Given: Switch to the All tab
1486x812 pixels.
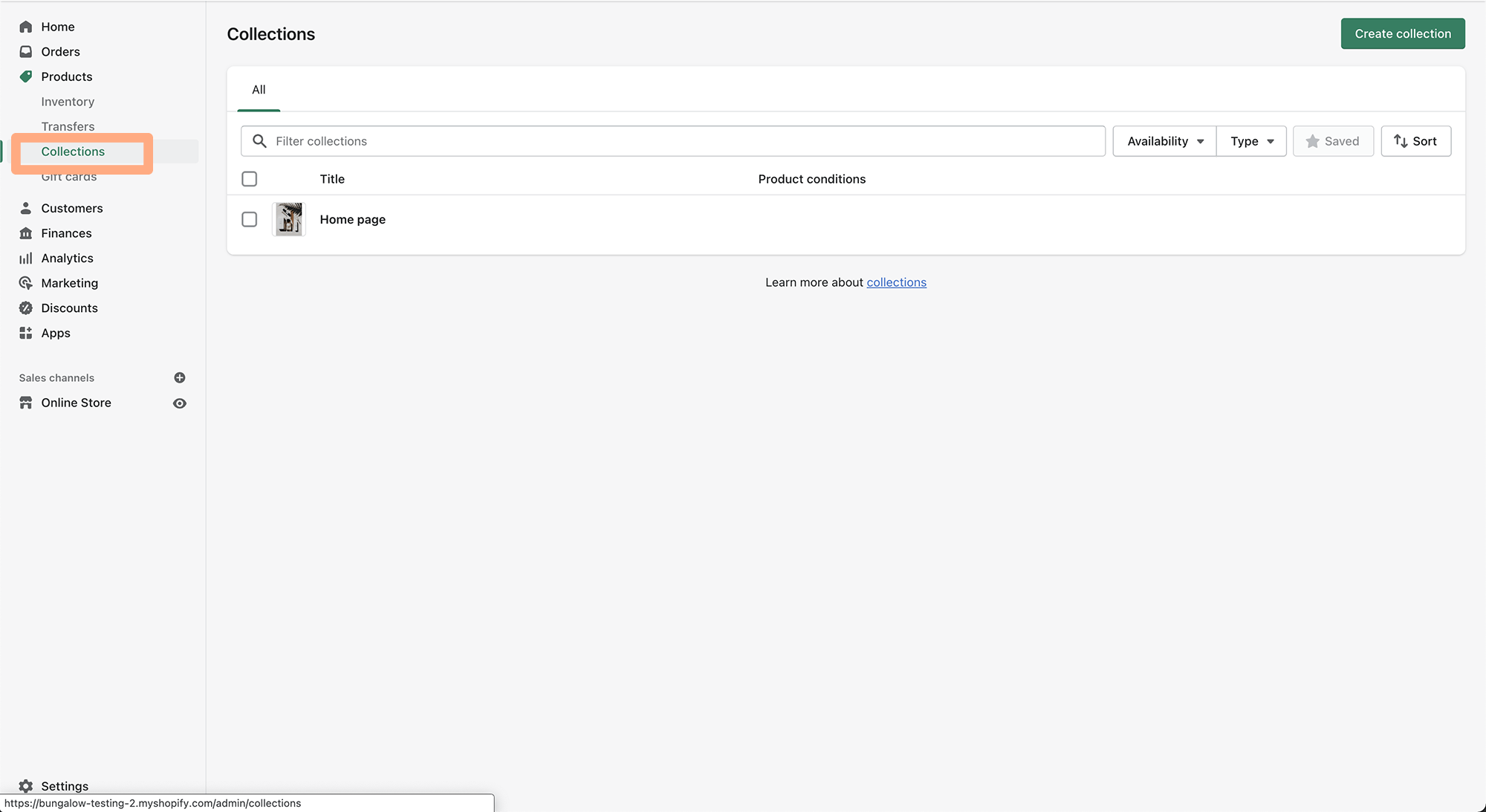Looking at the screenshot, I should pyautogui.click(x=259, y=90).
